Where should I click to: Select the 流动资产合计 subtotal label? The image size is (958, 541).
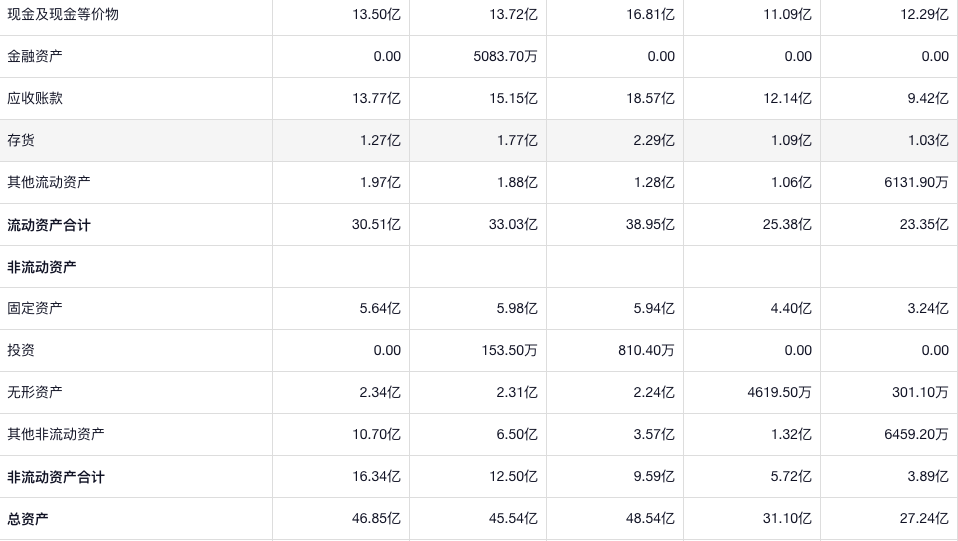[x=49, y=225]
